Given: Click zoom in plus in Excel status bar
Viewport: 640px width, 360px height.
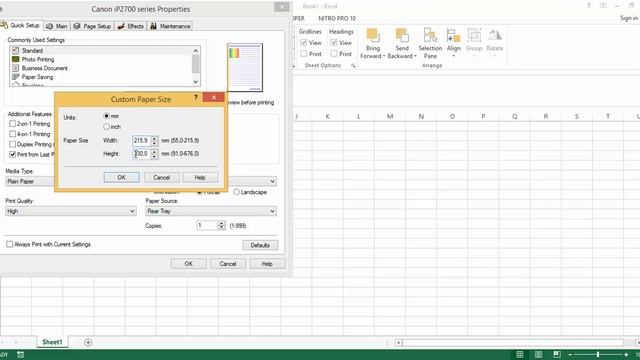Looking at the screenshot, I should point(626,355).
